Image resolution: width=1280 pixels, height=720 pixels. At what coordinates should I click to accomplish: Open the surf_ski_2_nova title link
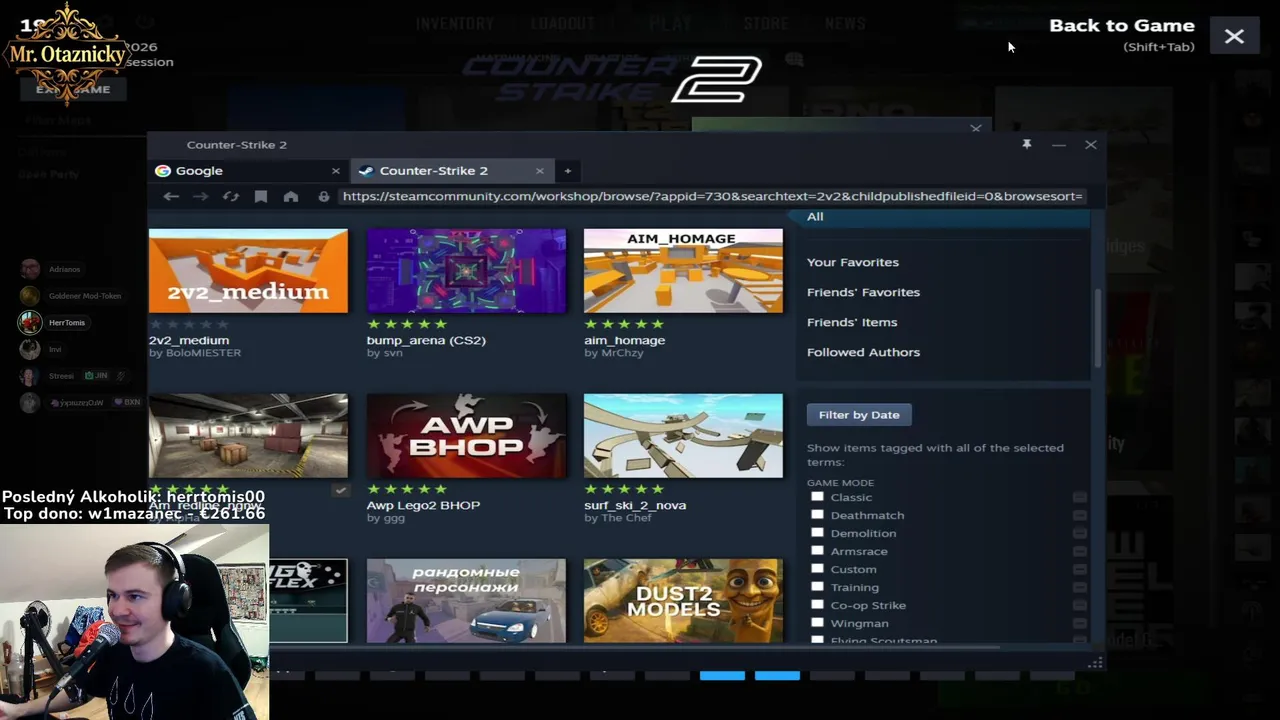coord(635,505)
